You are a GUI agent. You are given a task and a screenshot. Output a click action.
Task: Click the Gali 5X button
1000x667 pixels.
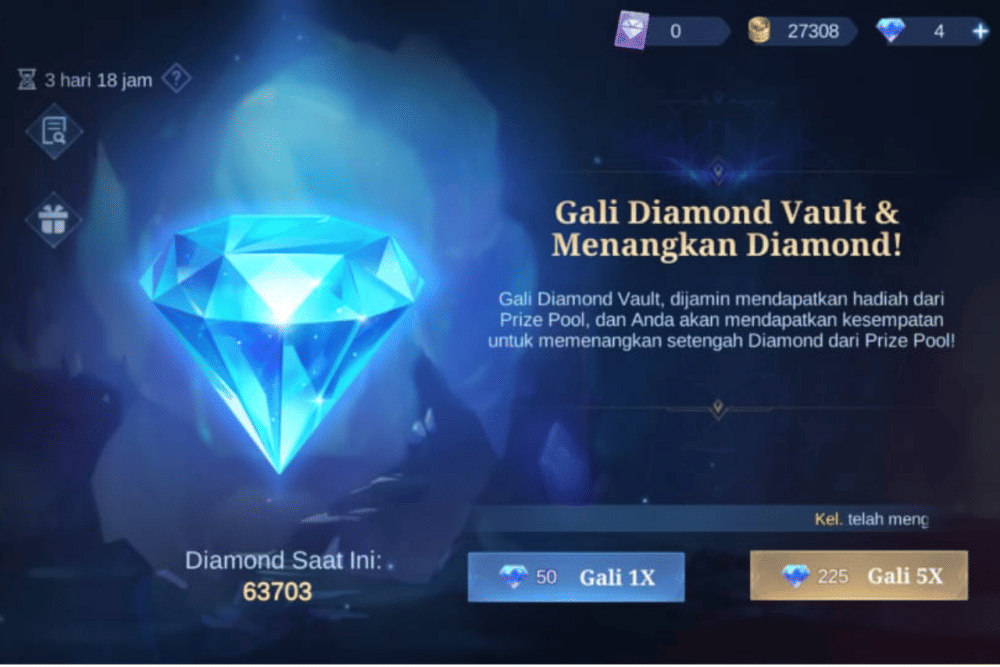(x=858, y=576)
